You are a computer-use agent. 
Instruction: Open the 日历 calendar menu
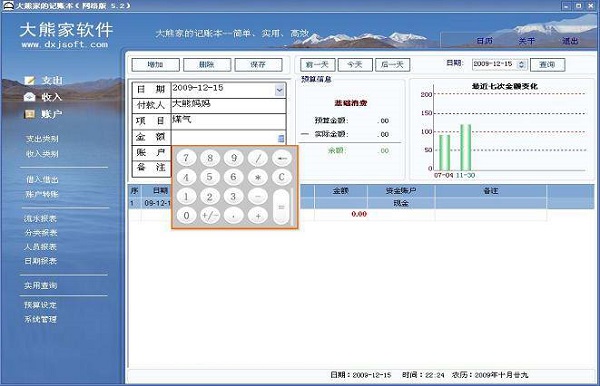[484, 41]
